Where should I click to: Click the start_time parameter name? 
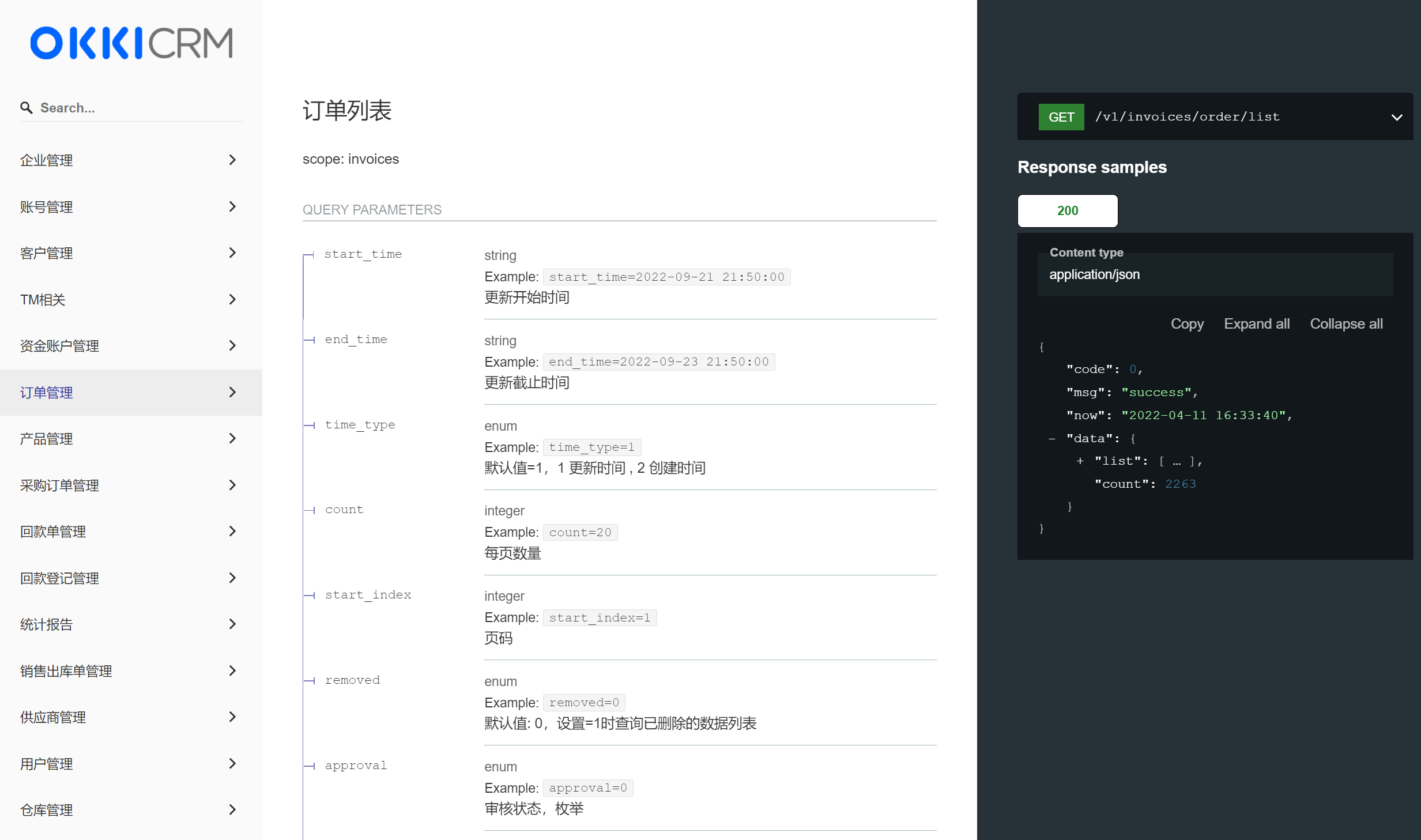point(363,254)
